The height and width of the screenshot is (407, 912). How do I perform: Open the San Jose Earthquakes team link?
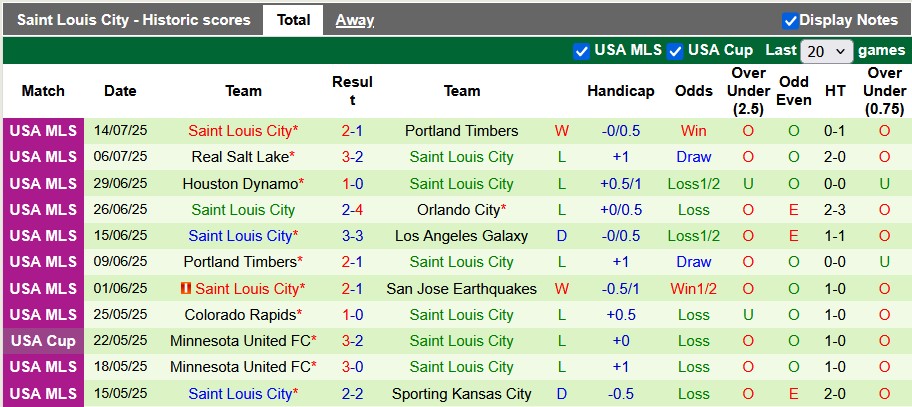(461, 289)
